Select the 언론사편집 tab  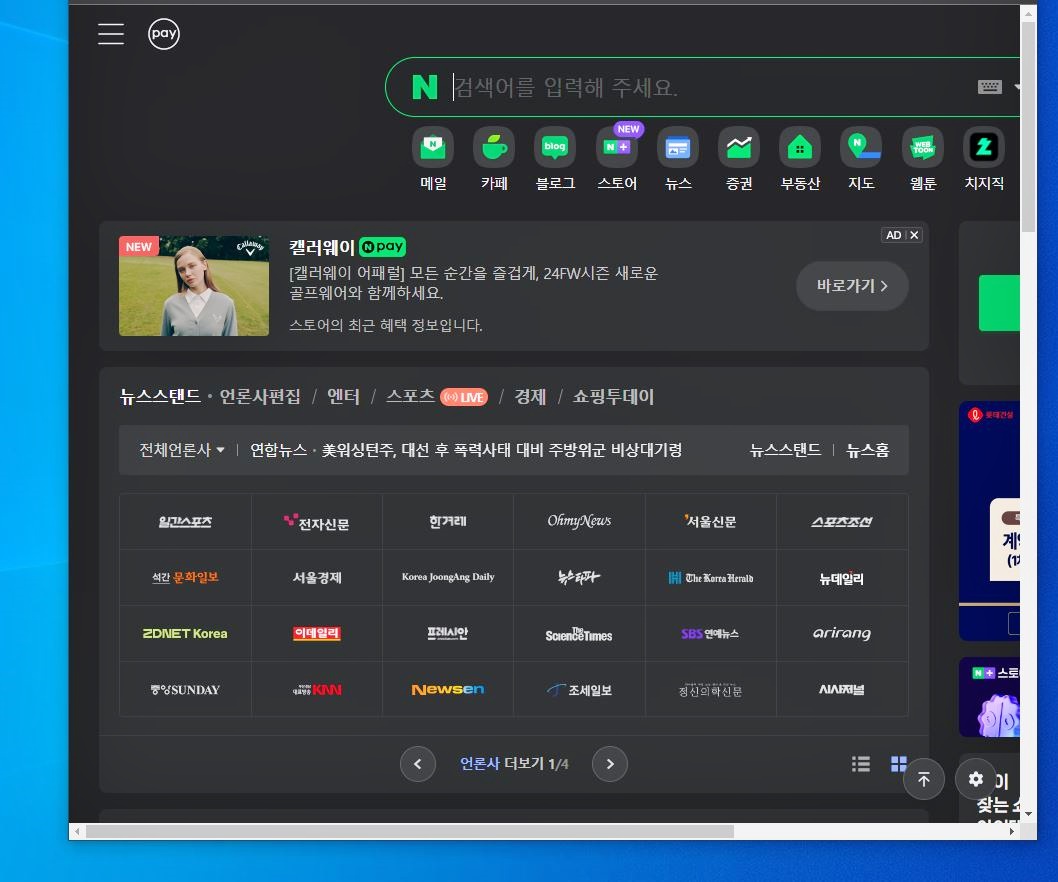(x=260, y=396)
